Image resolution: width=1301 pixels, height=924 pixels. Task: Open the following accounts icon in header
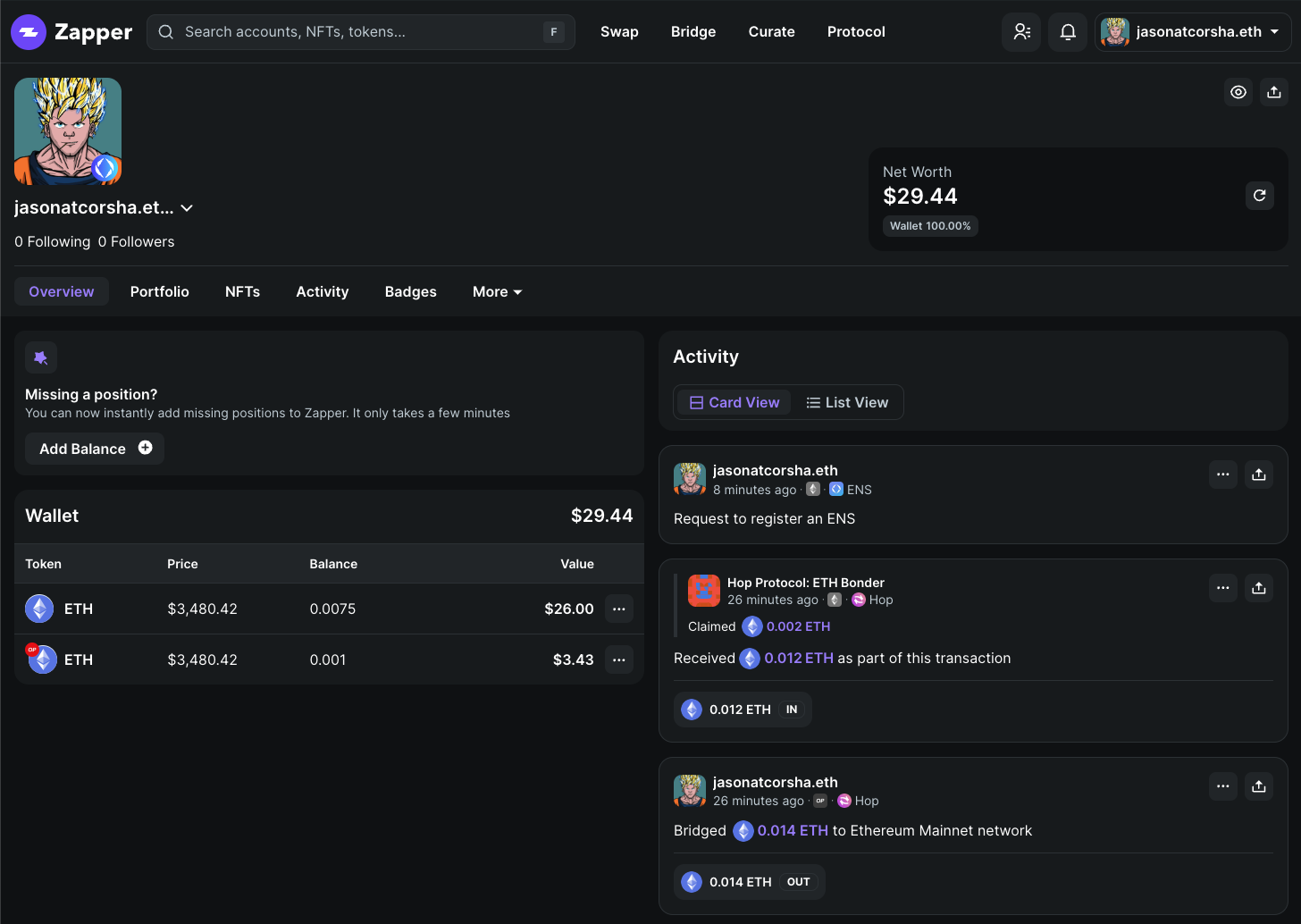(x=1021, y=32)
